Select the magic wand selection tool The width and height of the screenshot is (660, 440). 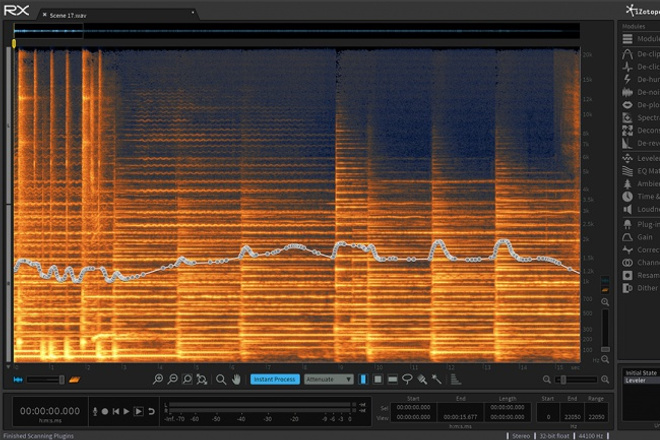pos(436,379)
